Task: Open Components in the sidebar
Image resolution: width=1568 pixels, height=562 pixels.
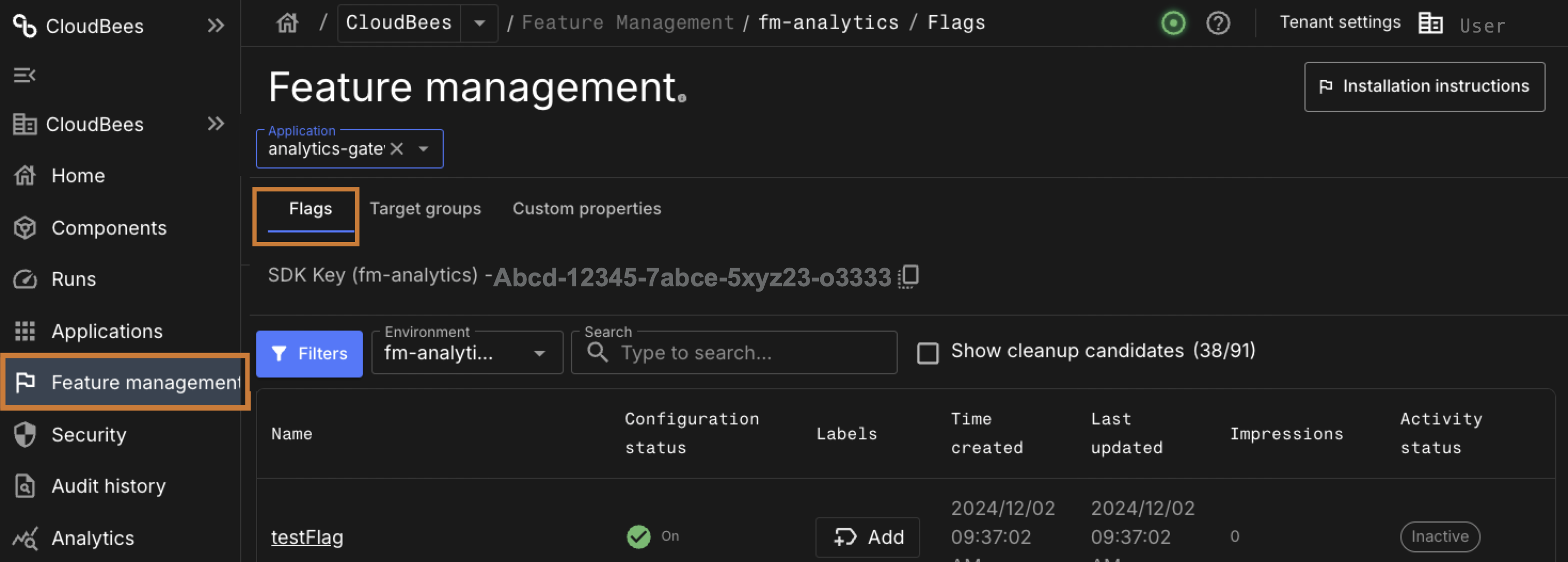Action: pyautogui.click(x=108, y=228)
